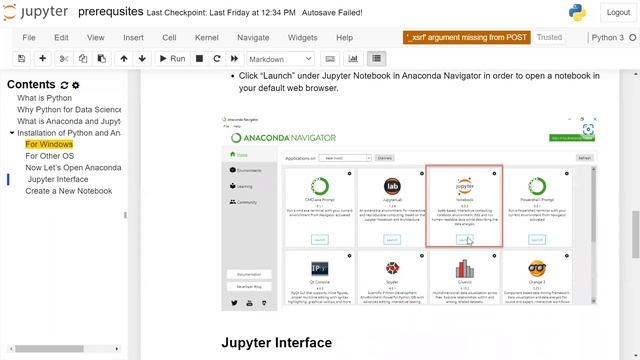Go to Installation of Python and Anaconda
Image resolution: width=640 pixels, height=360 pixels.
(69, 133)
